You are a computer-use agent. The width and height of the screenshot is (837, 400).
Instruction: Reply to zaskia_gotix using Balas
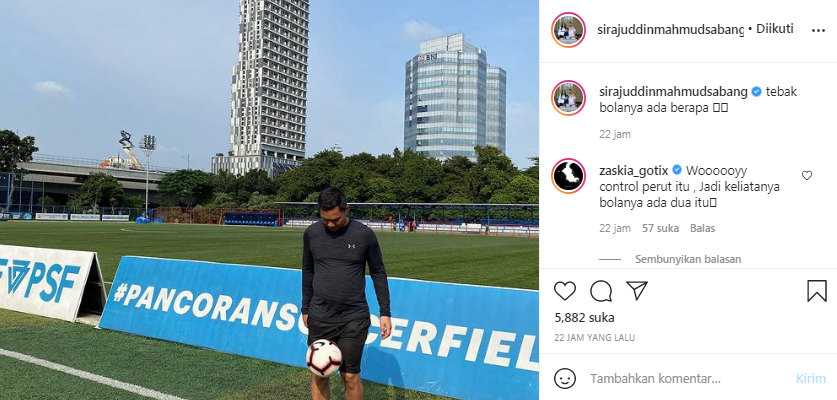pyautogui.click(x=702, y=228)
